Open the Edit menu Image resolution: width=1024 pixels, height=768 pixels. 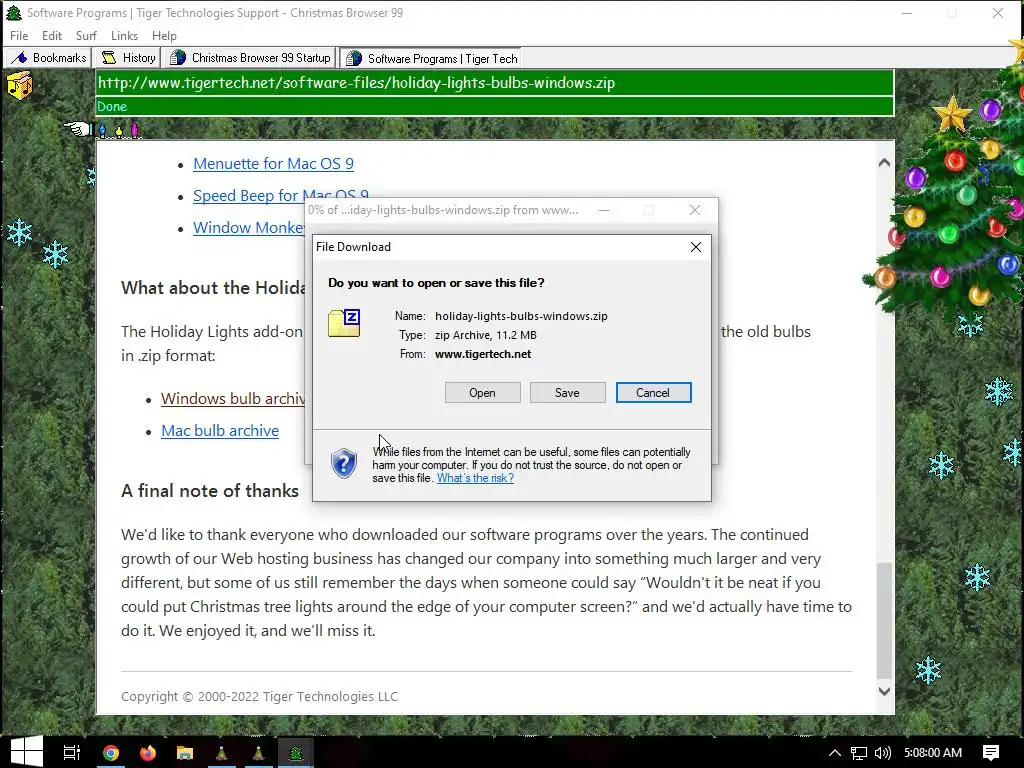pos(52,35)
